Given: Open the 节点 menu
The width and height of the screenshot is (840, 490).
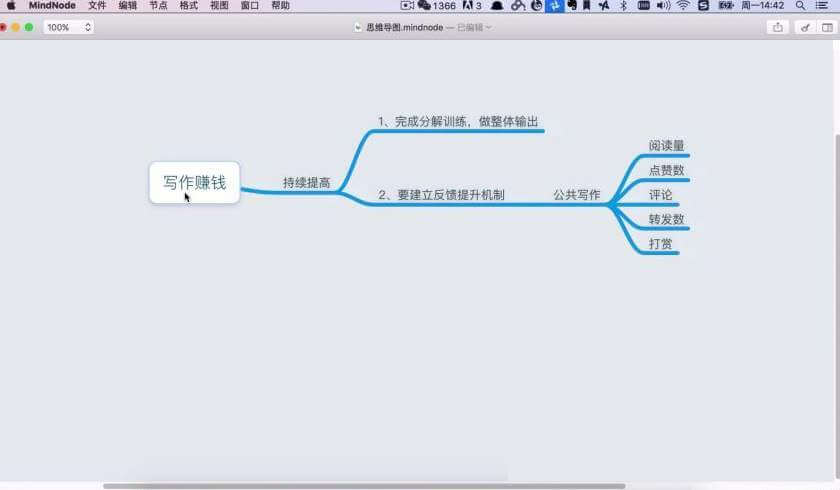Looking at the screenshot, I should point(158,6).
